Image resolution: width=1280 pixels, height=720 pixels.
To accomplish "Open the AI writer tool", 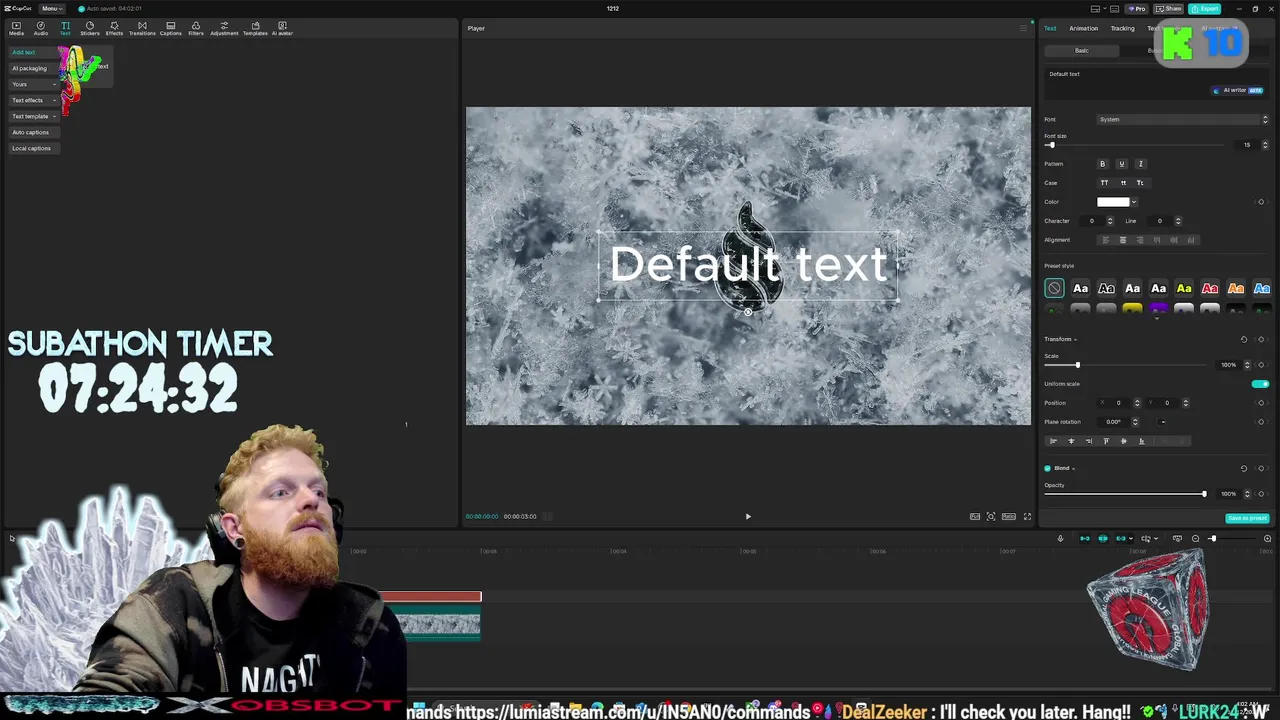I will coord(1237,90).
